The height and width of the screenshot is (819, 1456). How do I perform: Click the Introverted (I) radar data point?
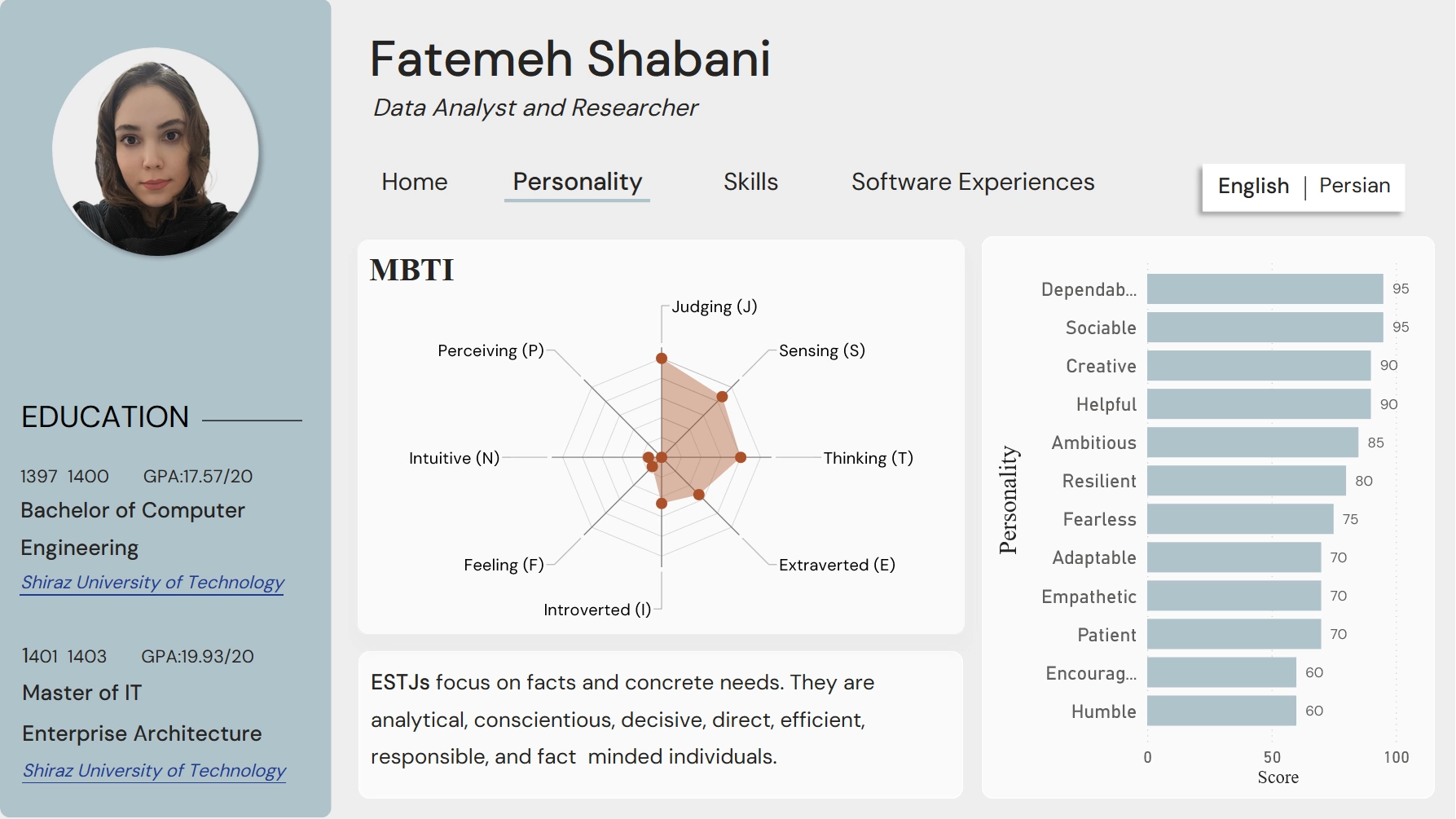[x=662, y=504]
